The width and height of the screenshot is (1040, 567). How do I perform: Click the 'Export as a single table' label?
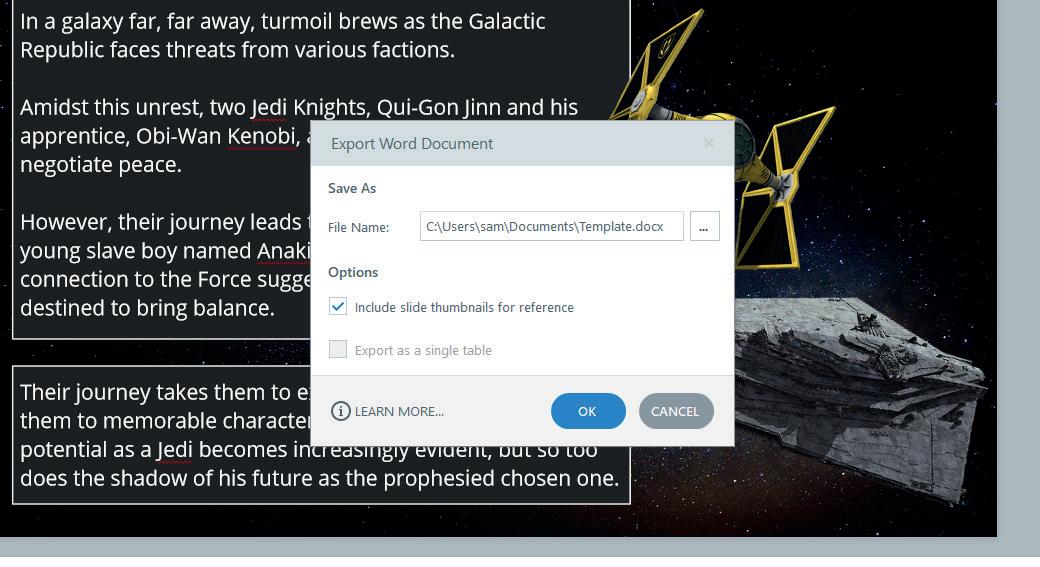tap(423, 350)
